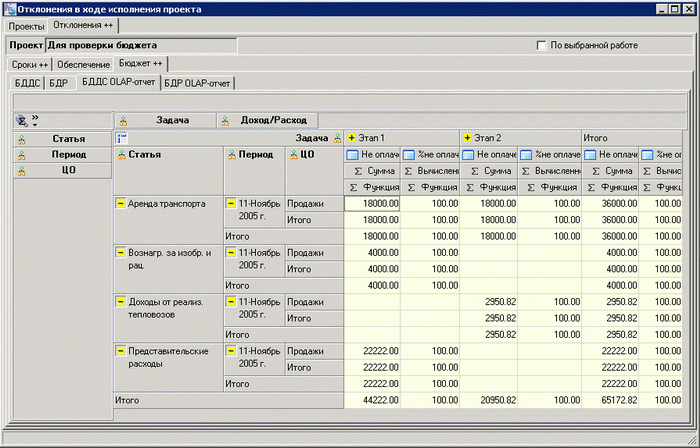Image resolution: width=700 pixels, height=448 pixels.
Task: Select the БДДС tab
Action: [x=27, y=83]
